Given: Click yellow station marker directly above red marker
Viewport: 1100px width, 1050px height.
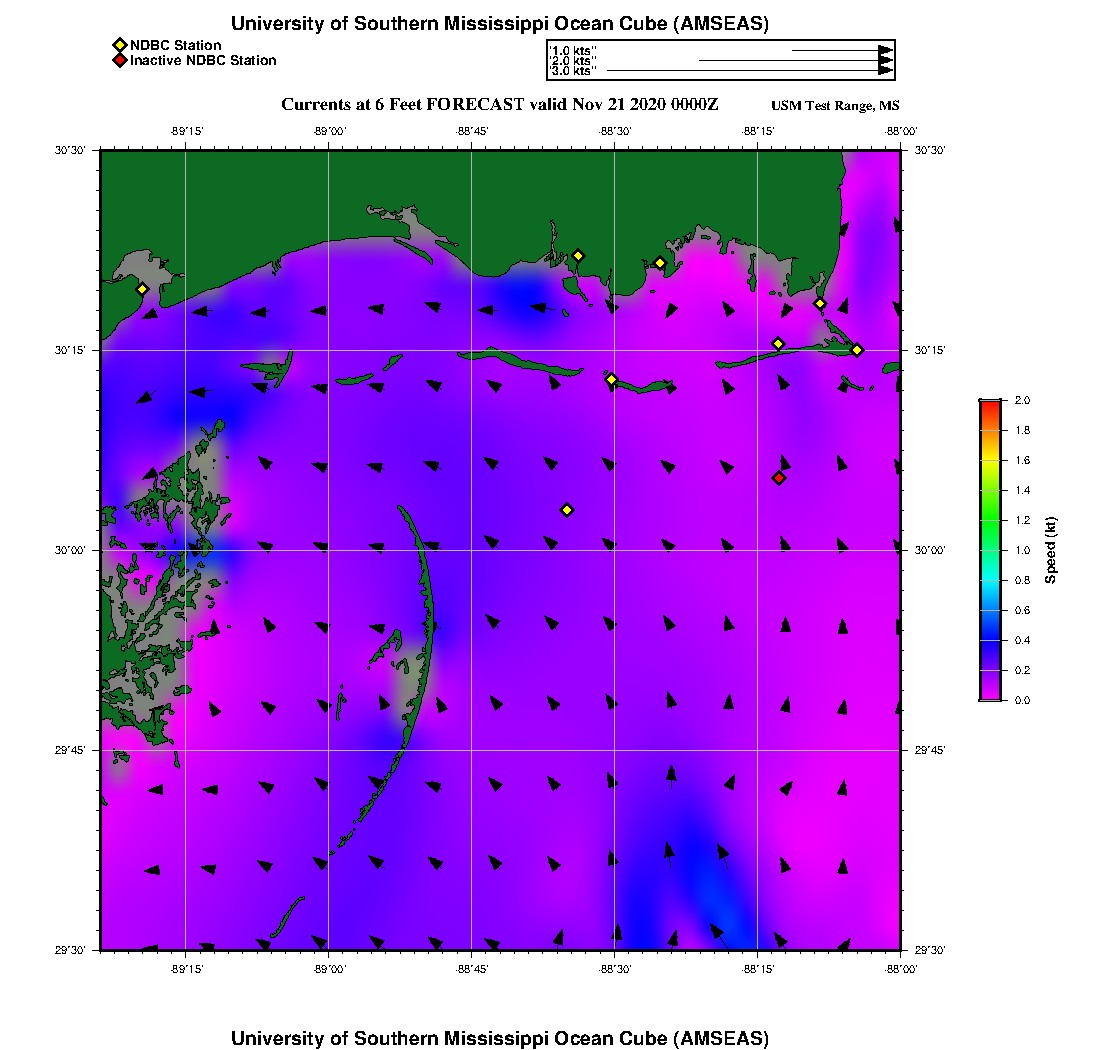Looking at the screenshot, I should [x=778, y=344].
